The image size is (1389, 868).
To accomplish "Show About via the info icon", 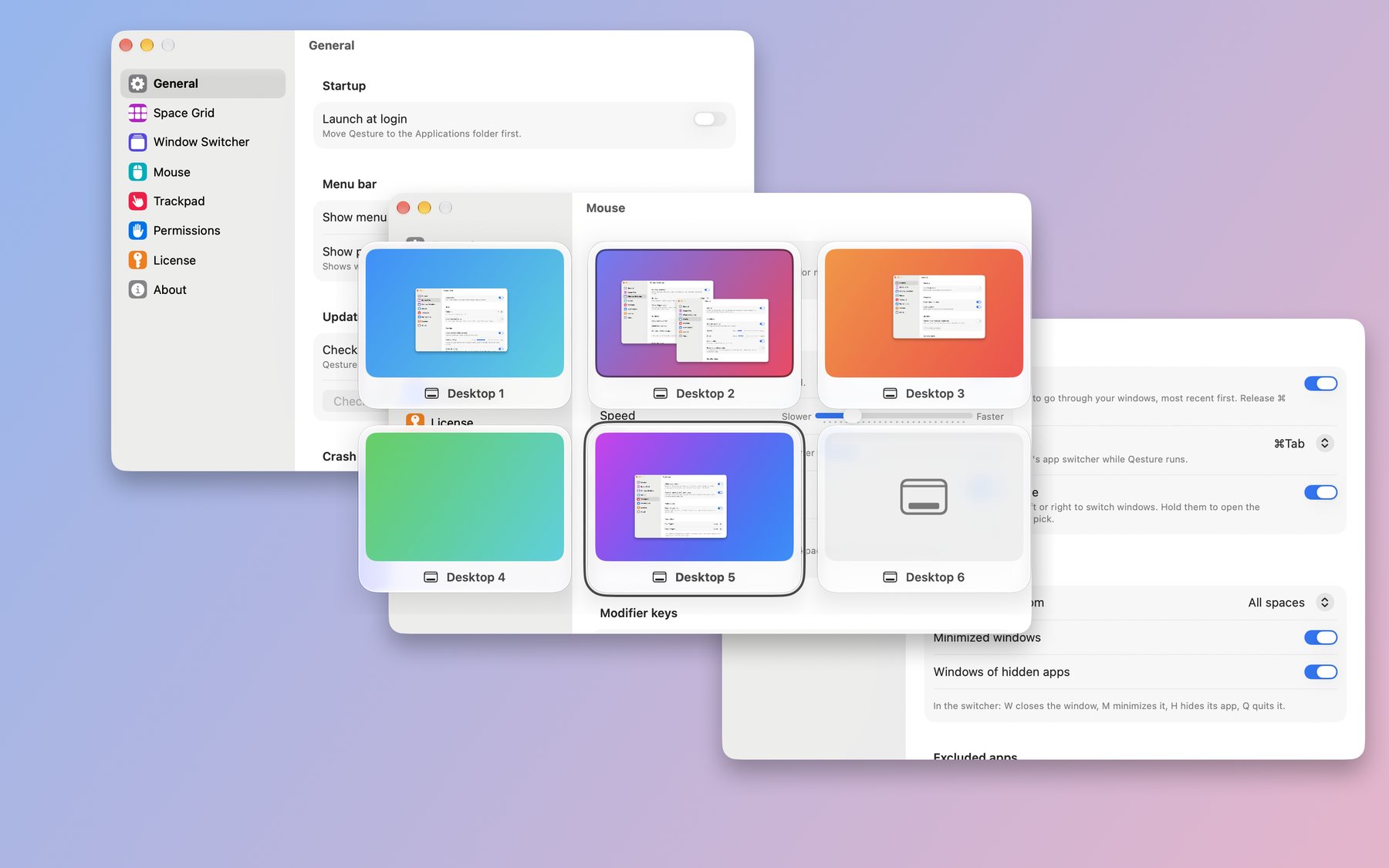I will click(x=137, y=290).
